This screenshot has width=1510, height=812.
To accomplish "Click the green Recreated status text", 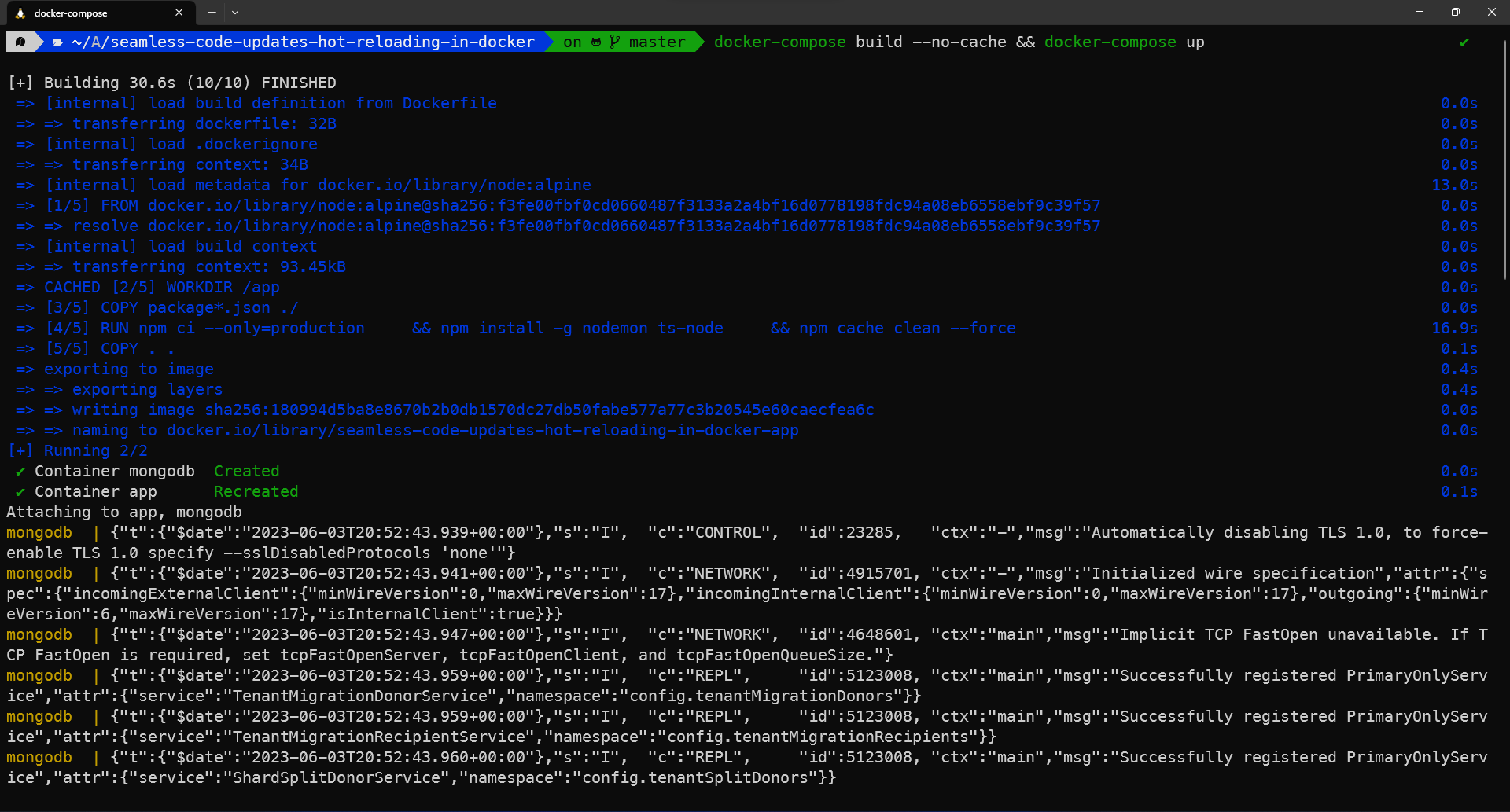I will 256,492.
